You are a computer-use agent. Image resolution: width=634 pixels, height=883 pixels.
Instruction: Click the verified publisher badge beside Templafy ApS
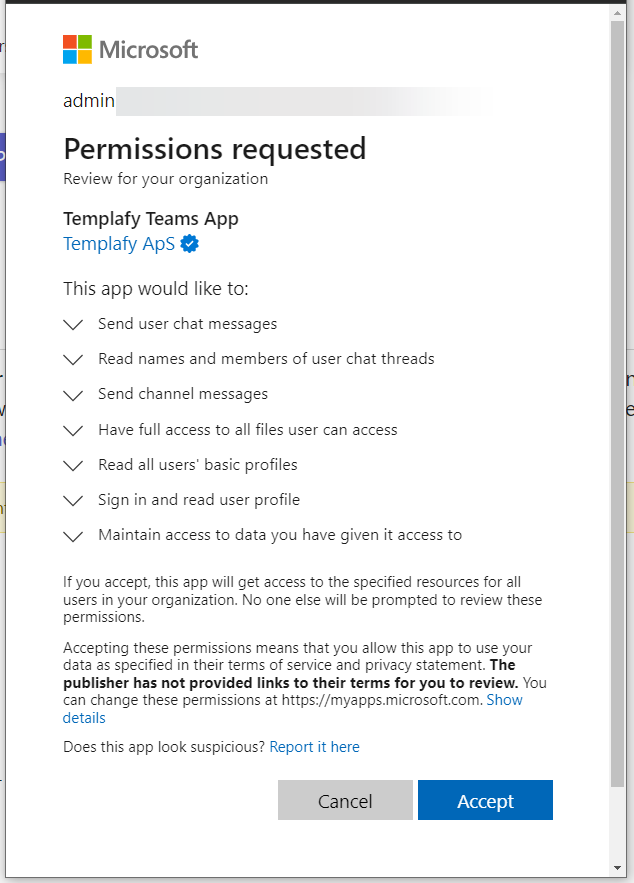[x=188, y=243]
